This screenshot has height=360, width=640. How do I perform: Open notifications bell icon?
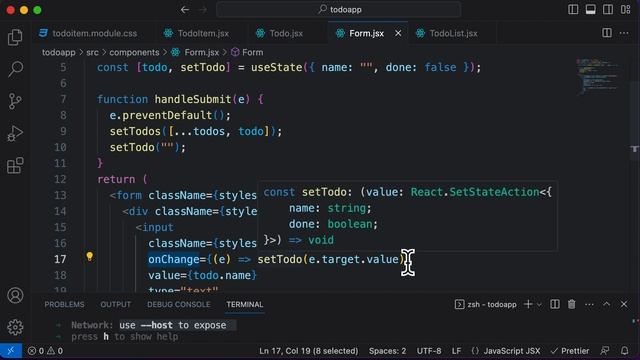[x=624, y=351]
